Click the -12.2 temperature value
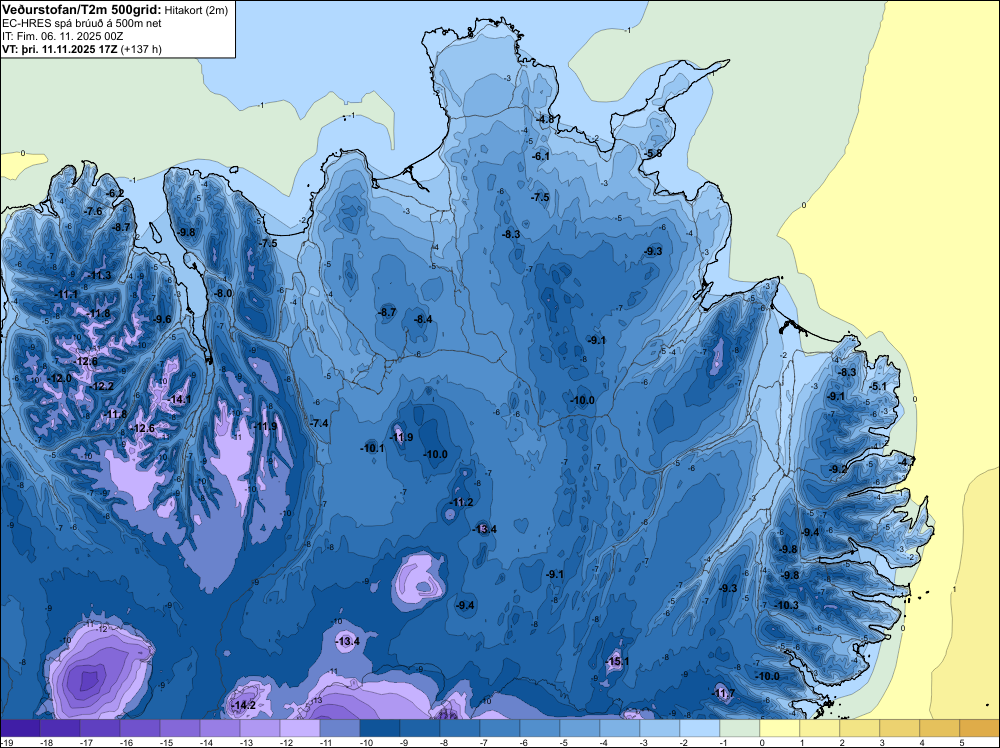The width and height of the screenshot is (1000, 748). (102, 386)
